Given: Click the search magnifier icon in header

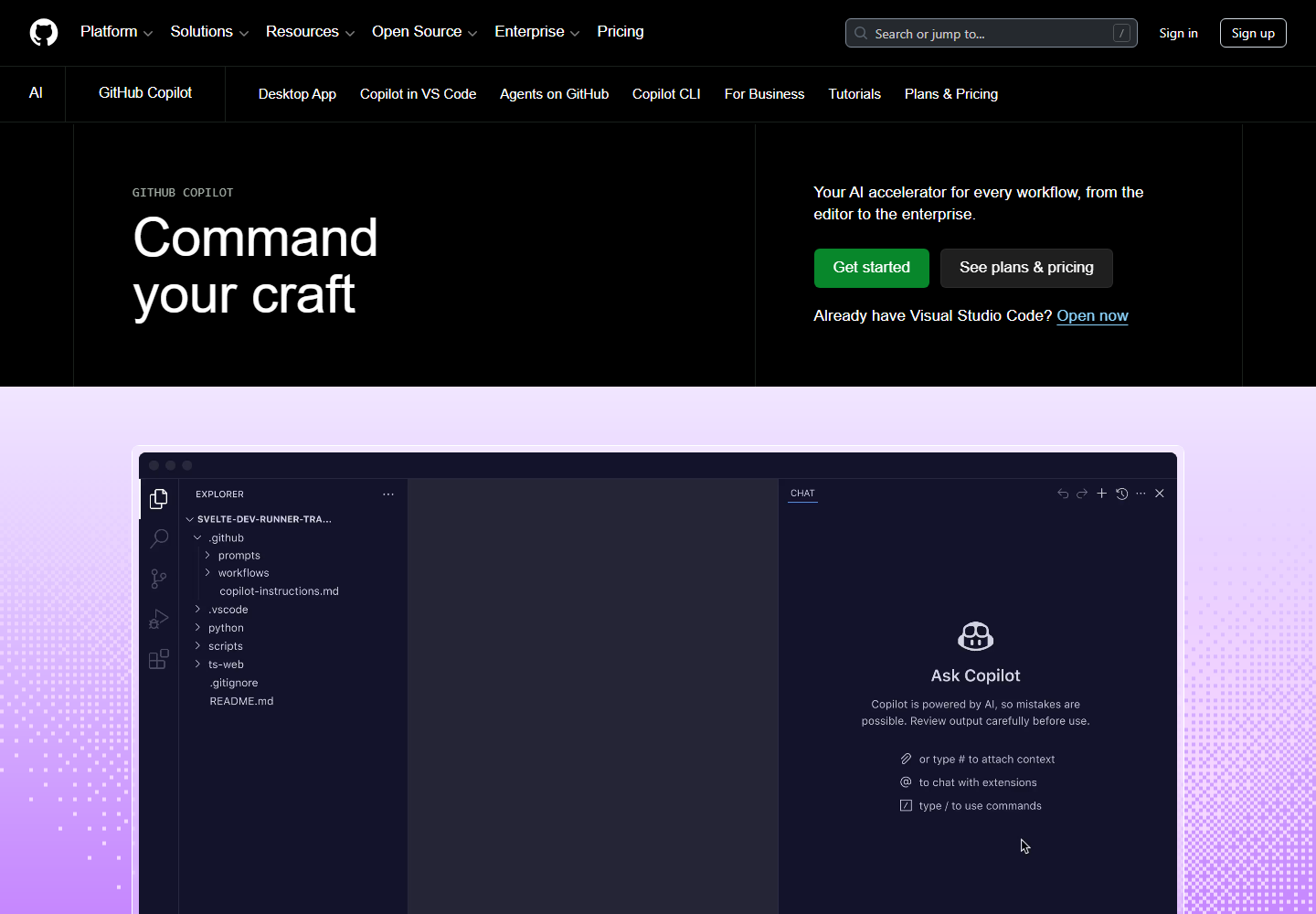Looking at the screenshot, I should [861, 33].
